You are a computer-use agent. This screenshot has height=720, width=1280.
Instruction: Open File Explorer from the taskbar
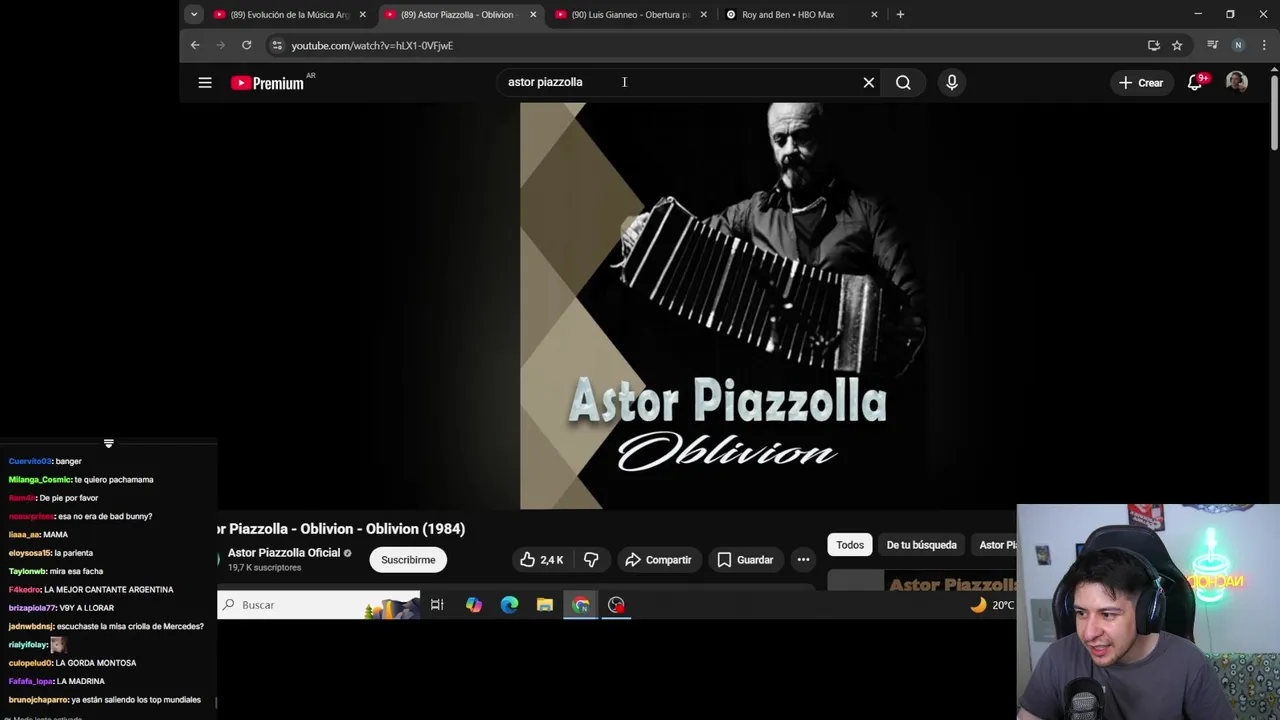[x=545, y=605]
